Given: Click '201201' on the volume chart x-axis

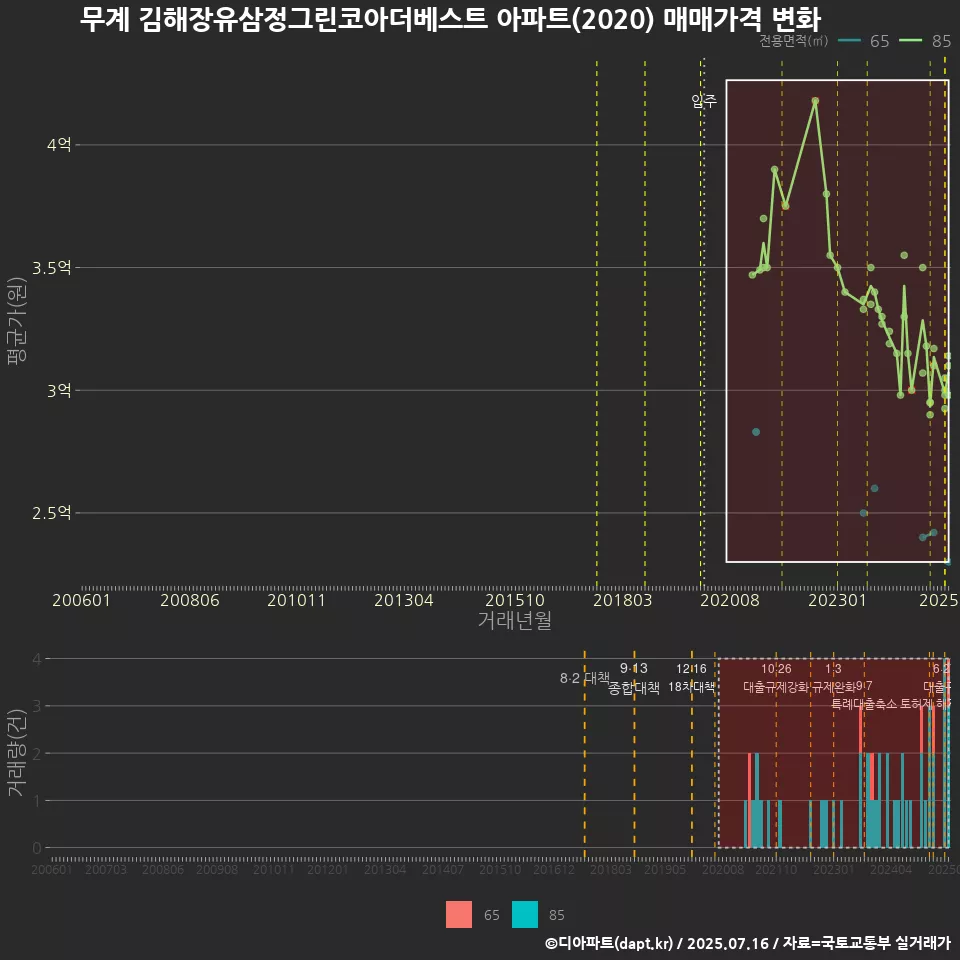Looking at the screenshot, I should 328,869.
